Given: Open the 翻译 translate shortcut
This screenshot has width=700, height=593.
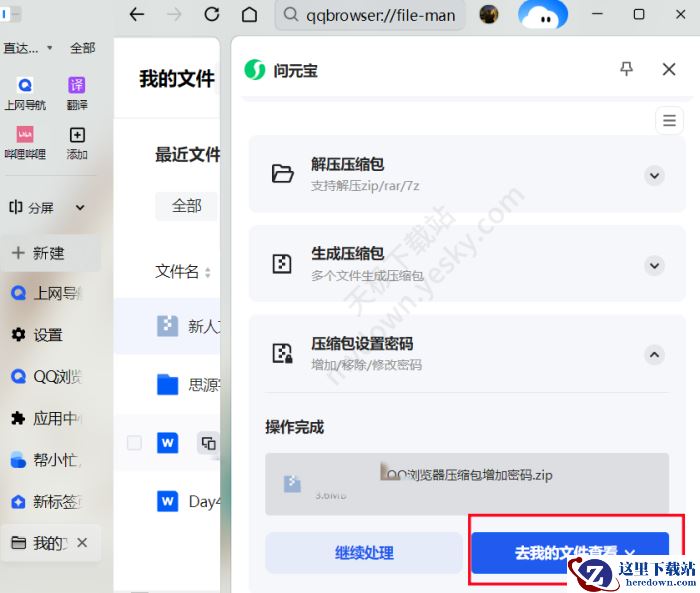Looking at the screenshot, I should coord(77,93).
